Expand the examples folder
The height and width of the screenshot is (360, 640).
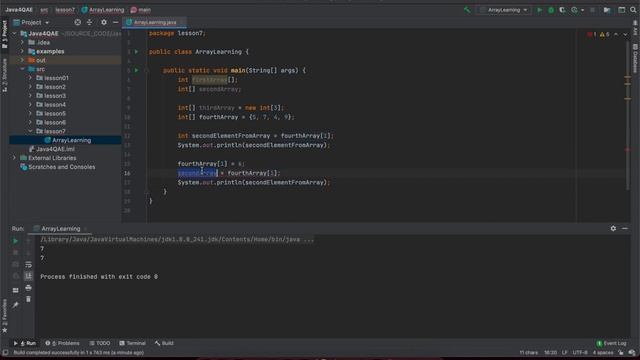pos(22,51)
